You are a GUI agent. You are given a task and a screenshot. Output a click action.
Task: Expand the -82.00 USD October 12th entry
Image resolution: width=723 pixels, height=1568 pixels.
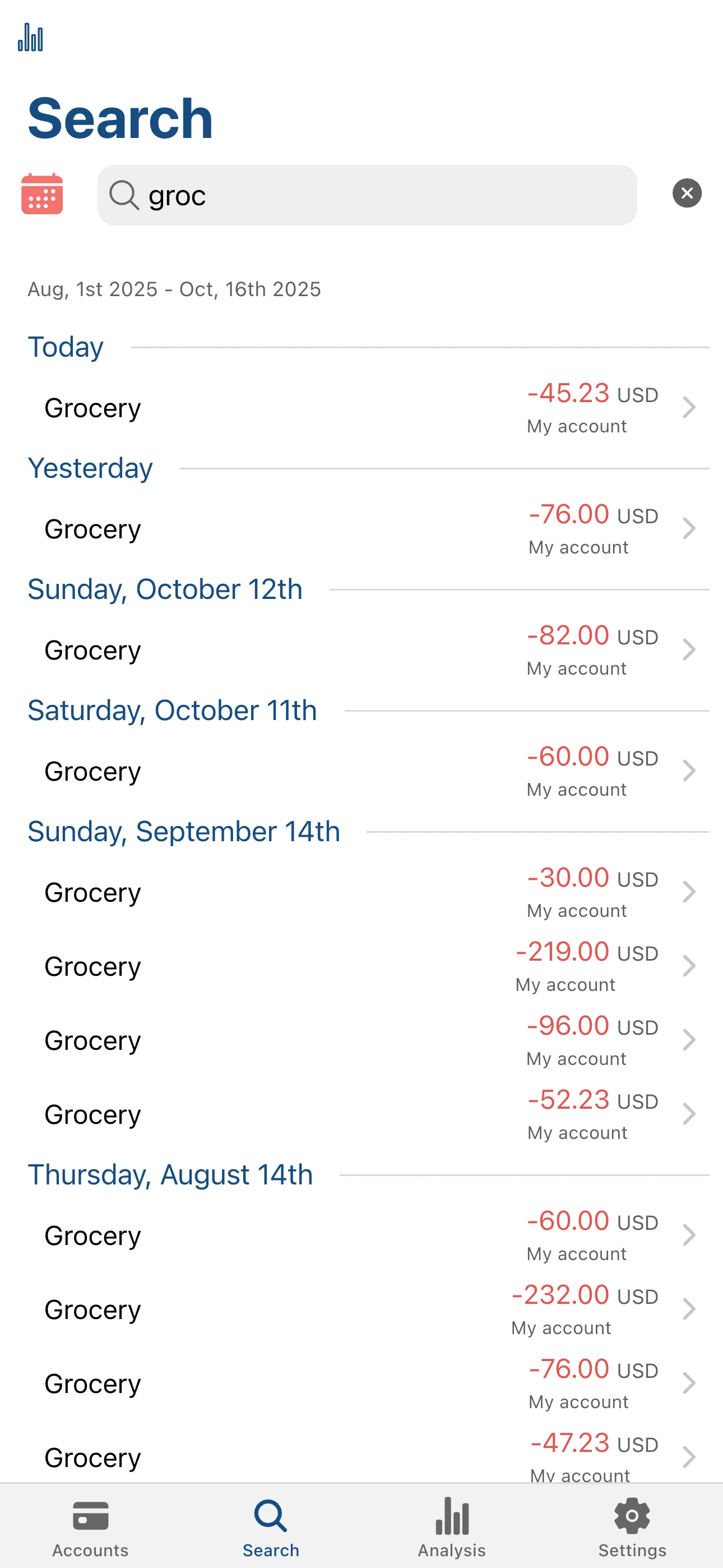[688, 649]
